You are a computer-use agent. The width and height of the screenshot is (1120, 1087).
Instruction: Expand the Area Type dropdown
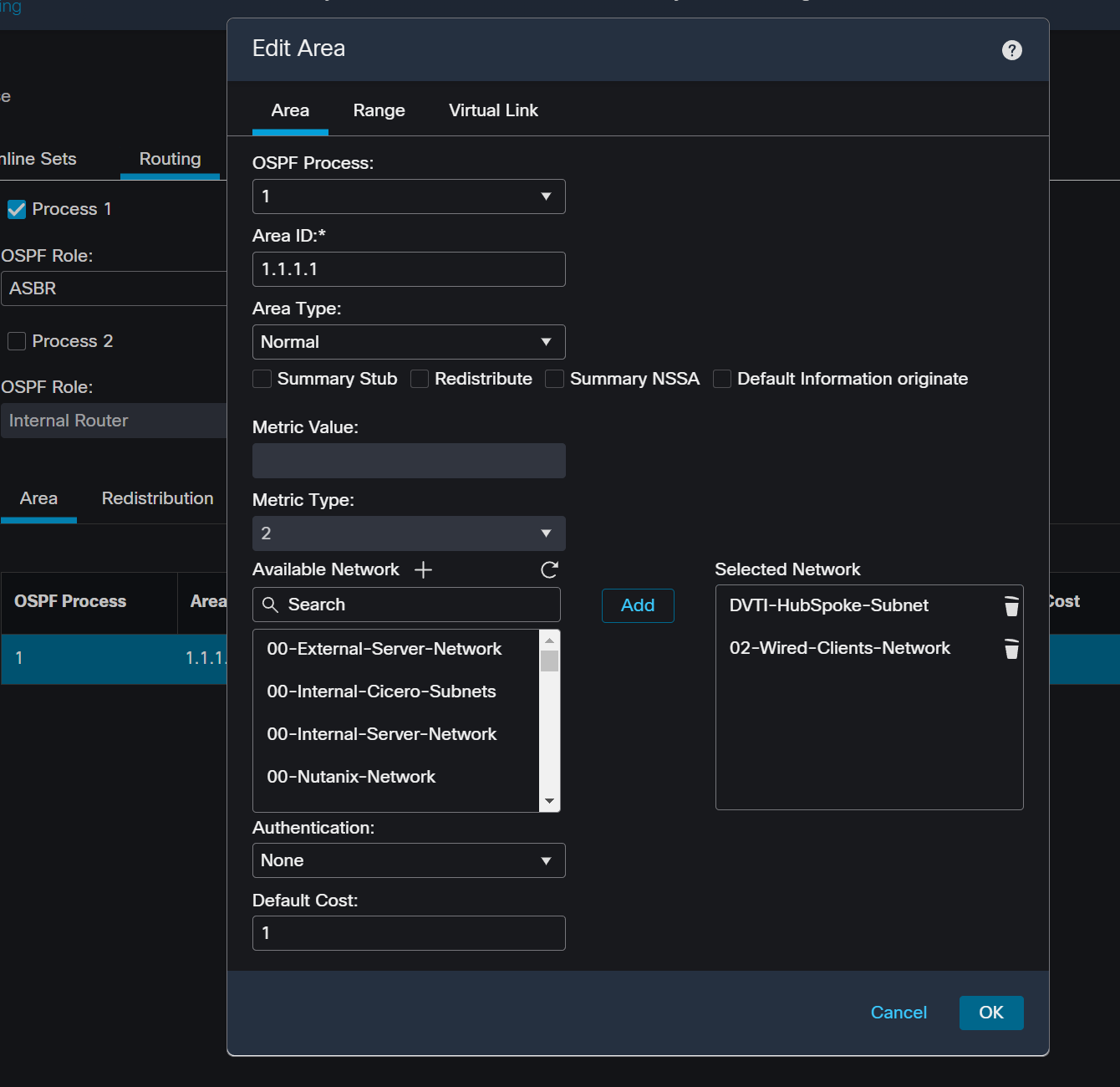[409, 342]
